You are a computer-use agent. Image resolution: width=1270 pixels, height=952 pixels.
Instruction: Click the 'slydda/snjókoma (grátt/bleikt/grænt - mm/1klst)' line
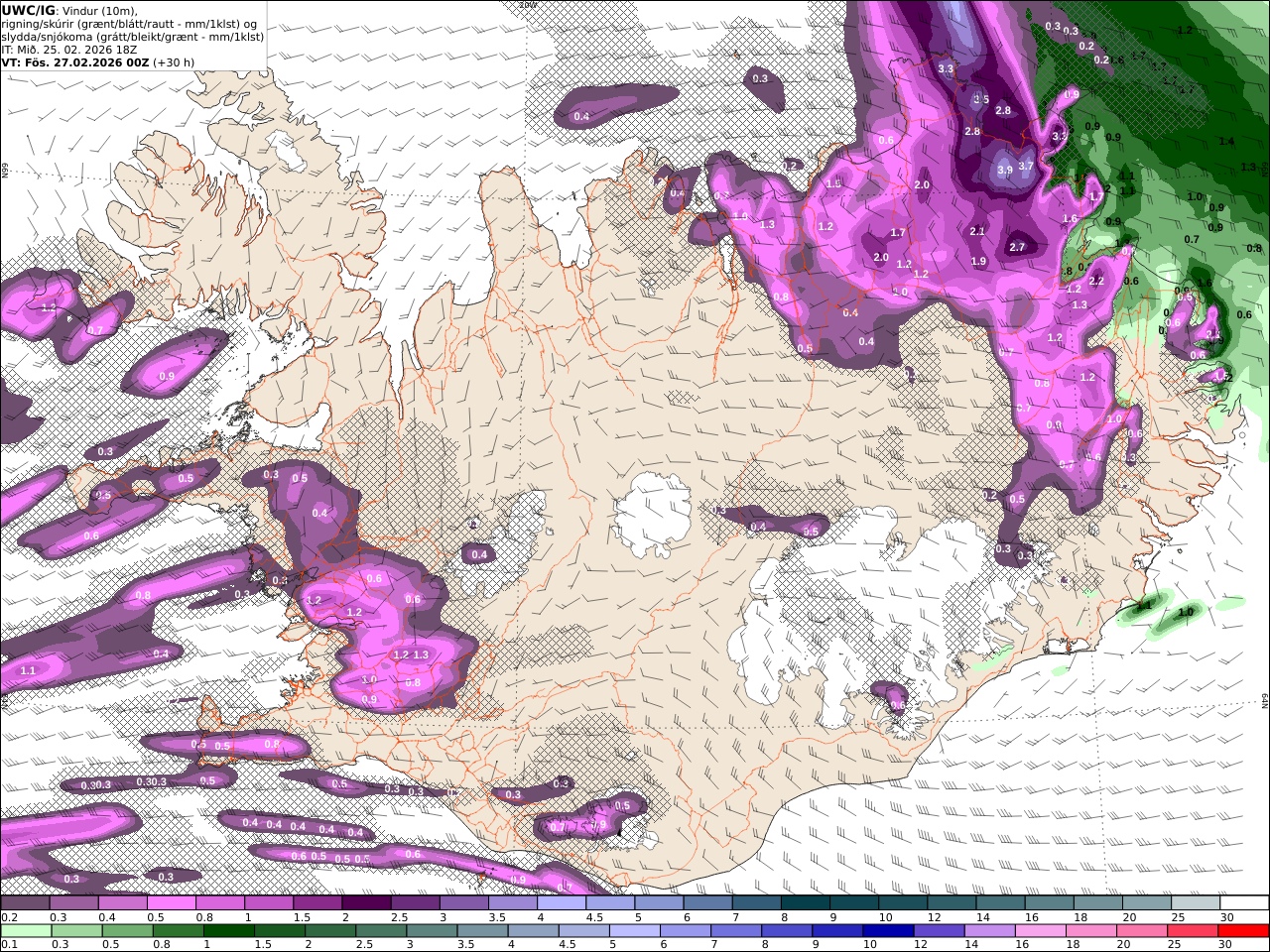coord(132,36)
